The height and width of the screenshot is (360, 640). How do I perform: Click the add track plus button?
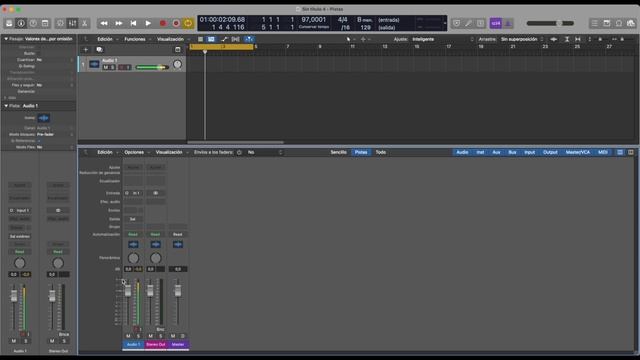pyautogui.click(x=86, y=49)
